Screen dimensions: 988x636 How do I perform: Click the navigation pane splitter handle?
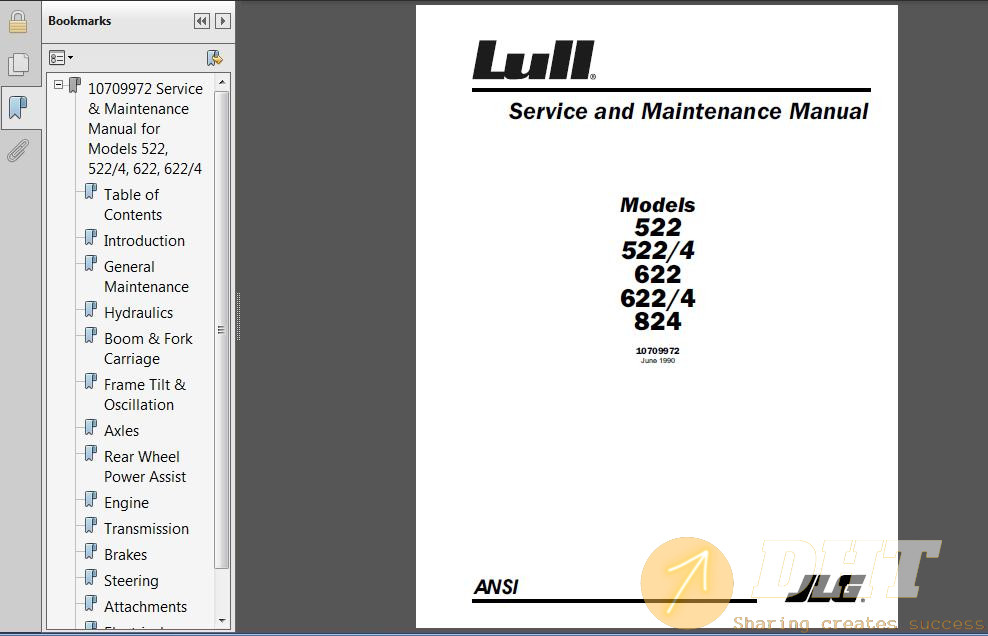click(x=238, y=316)
